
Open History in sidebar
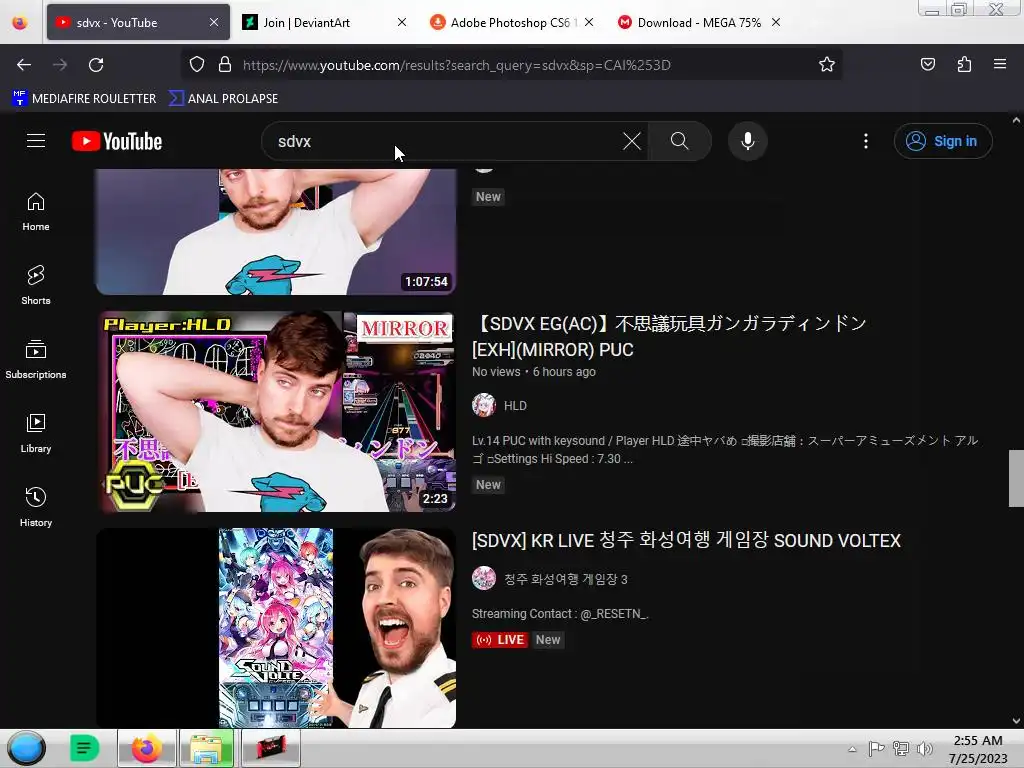coord(36,507)
